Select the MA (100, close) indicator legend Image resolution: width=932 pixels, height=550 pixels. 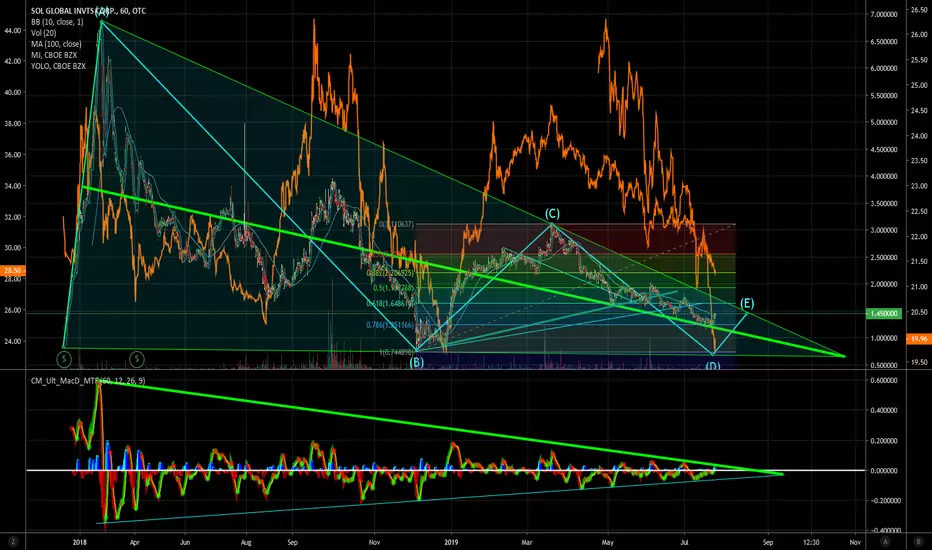[56, 44]
